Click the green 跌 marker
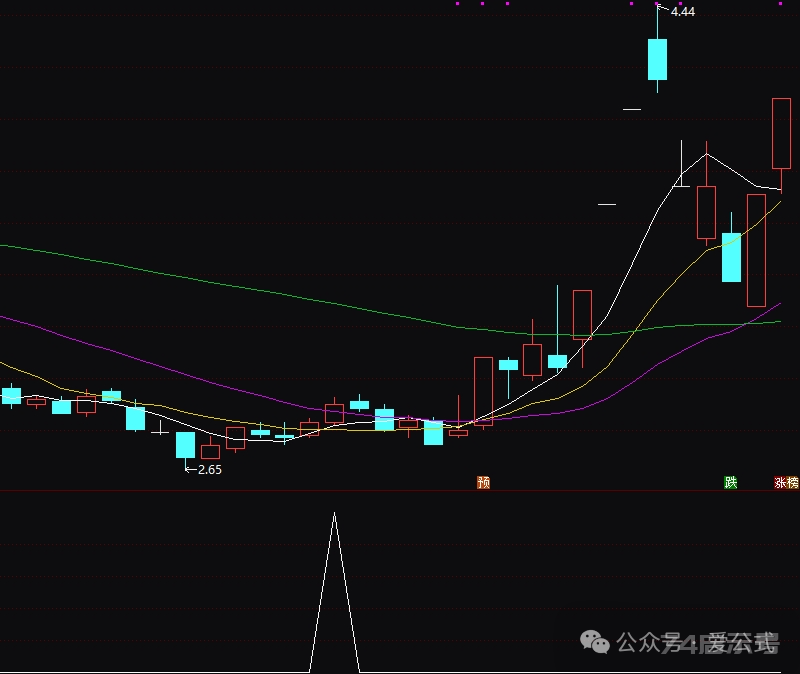Image resolution: width=800 pixels, height=674 pixels. click(x=731, y=482)
